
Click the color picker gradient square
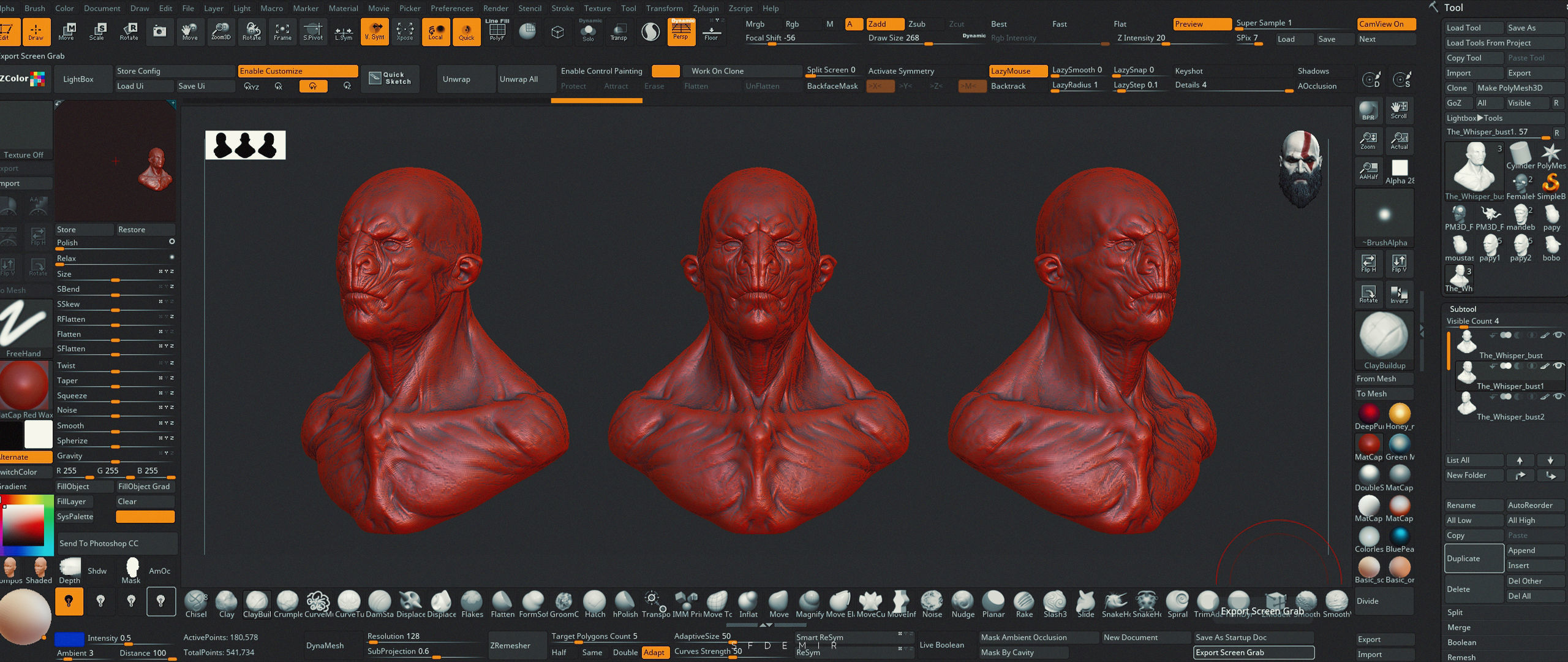tap(23, 526)
